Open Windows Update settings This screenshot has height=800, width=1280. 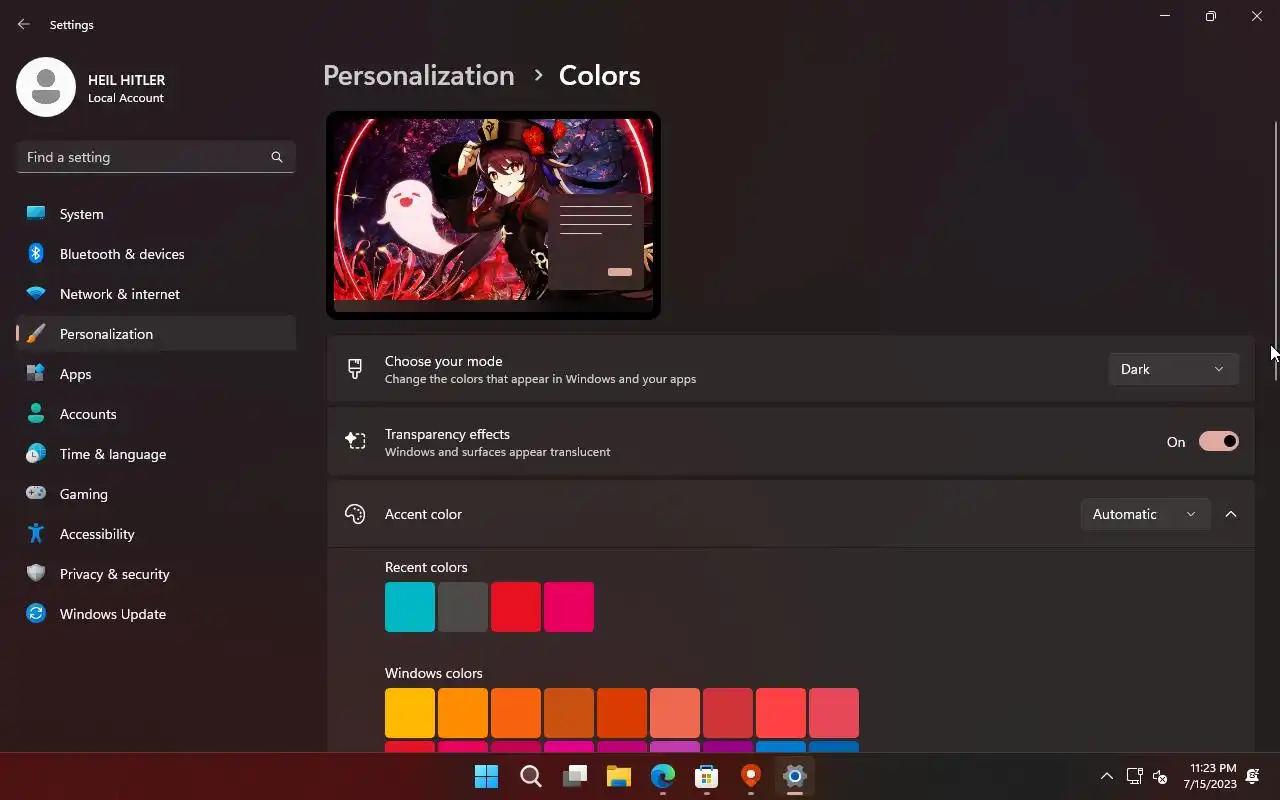(x=155, y=614)
